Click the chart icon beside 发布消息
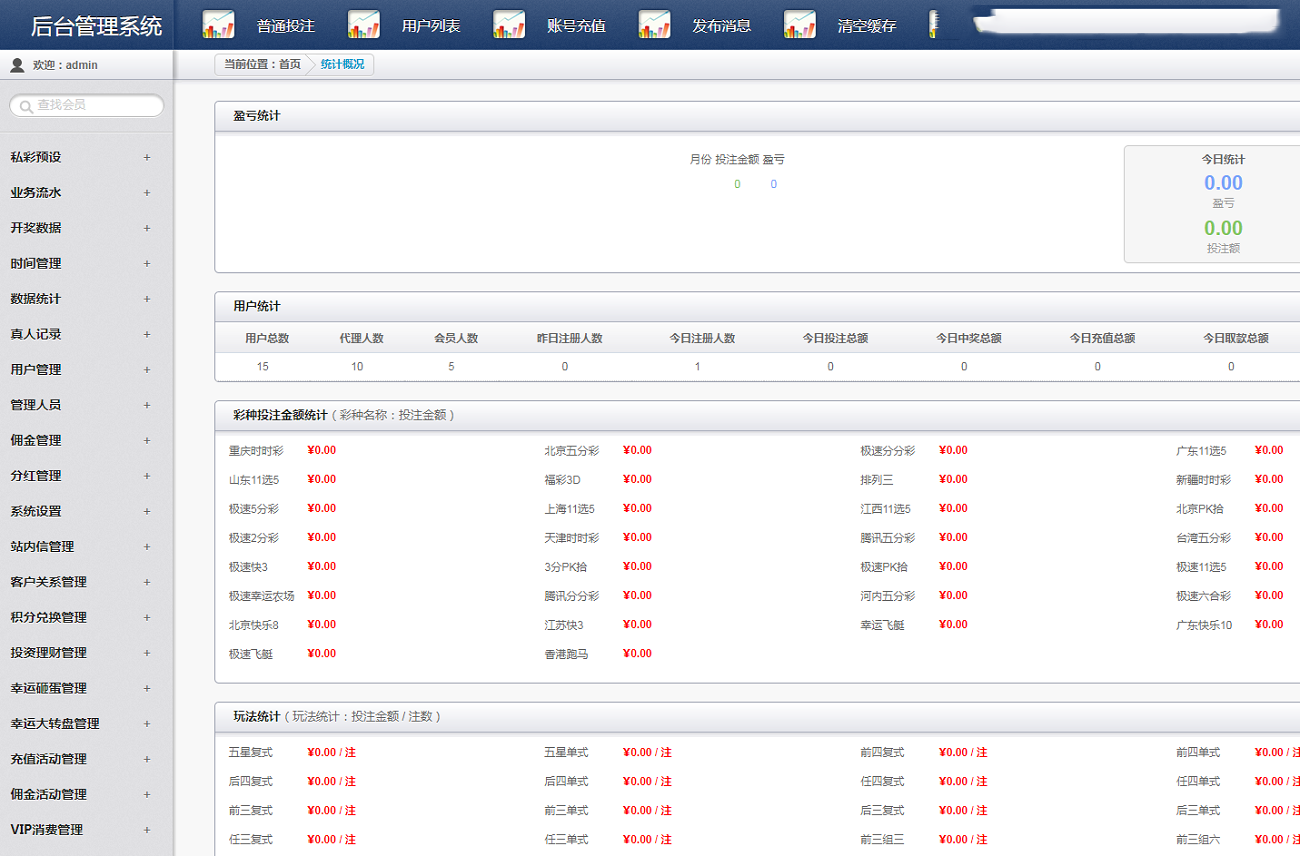 655,25
